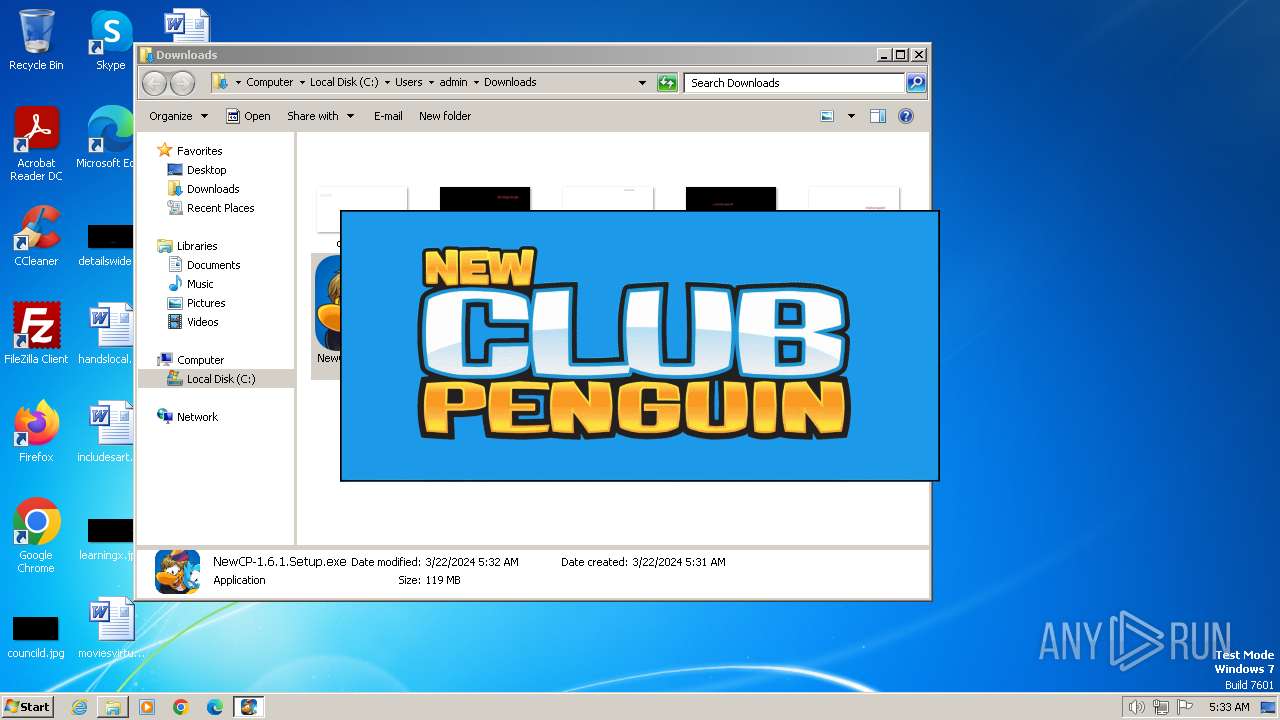Select the councild.jpg desktop file
Screen dimensions: 1280x720
(36, 636)
